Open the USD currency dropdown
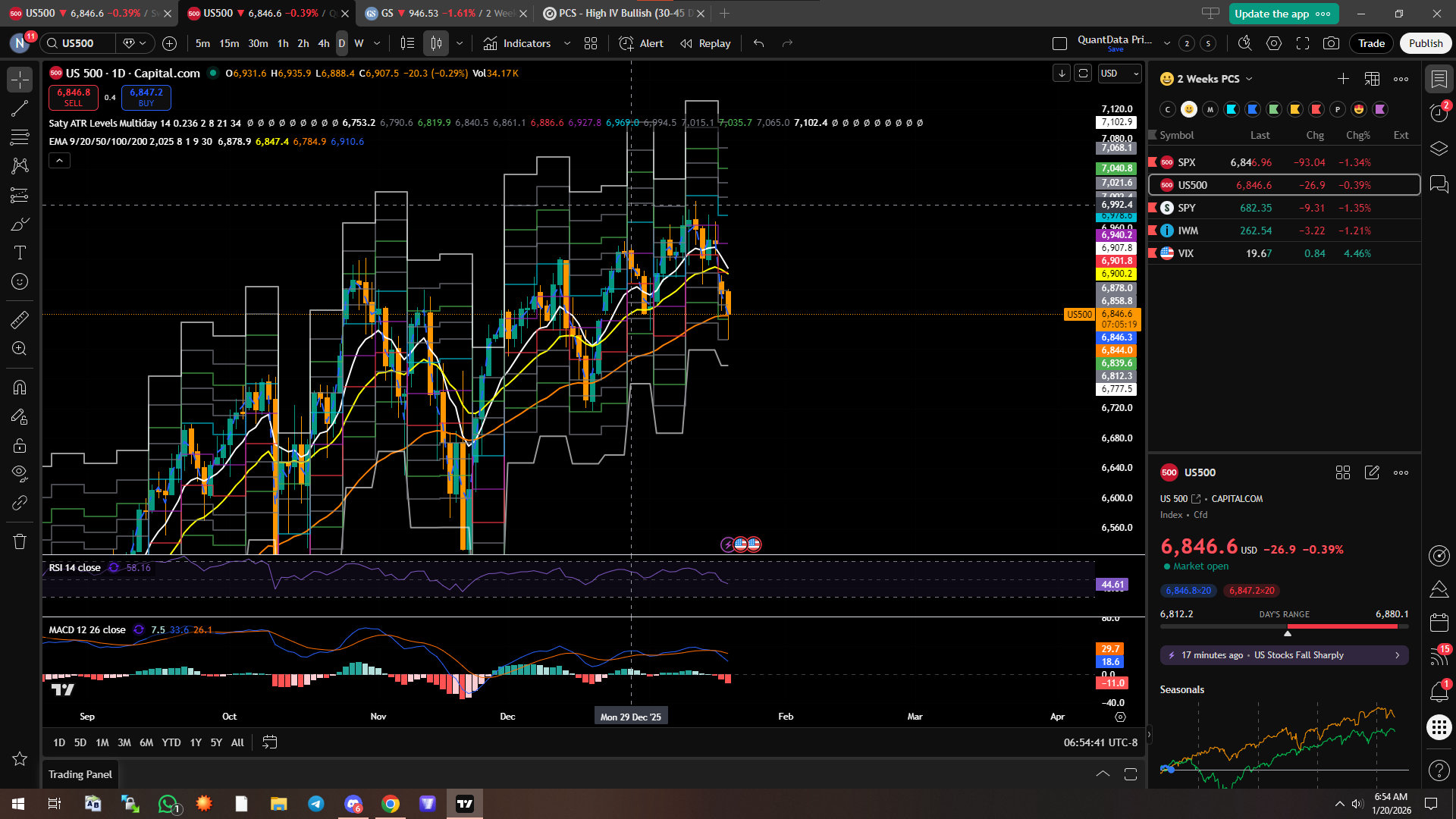 tap(1120, 74)
